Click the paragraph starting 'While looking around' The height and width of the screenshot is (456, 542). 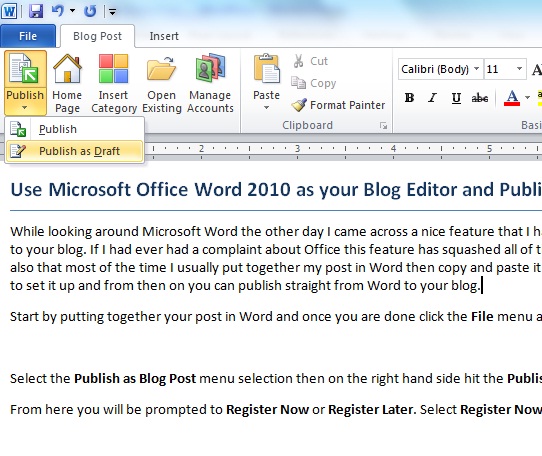click(276, 259)
